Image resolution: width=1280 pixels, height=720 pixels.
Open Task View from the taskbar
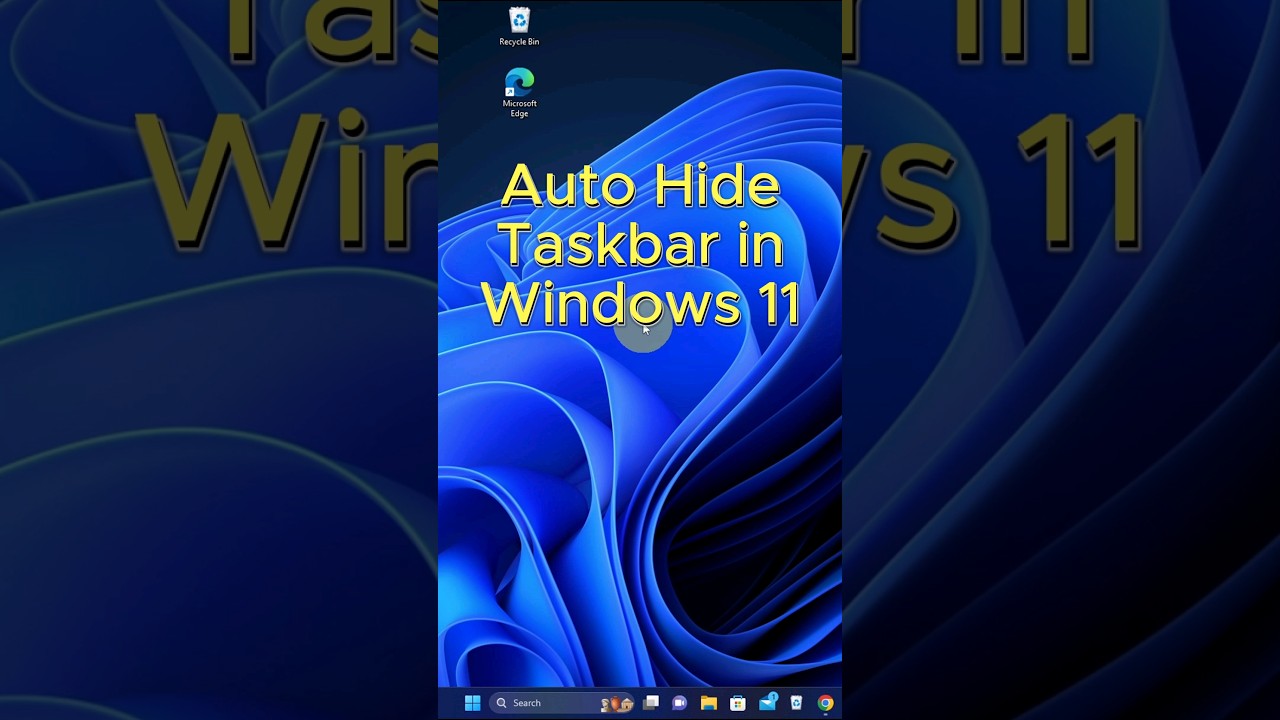(651, 703)
